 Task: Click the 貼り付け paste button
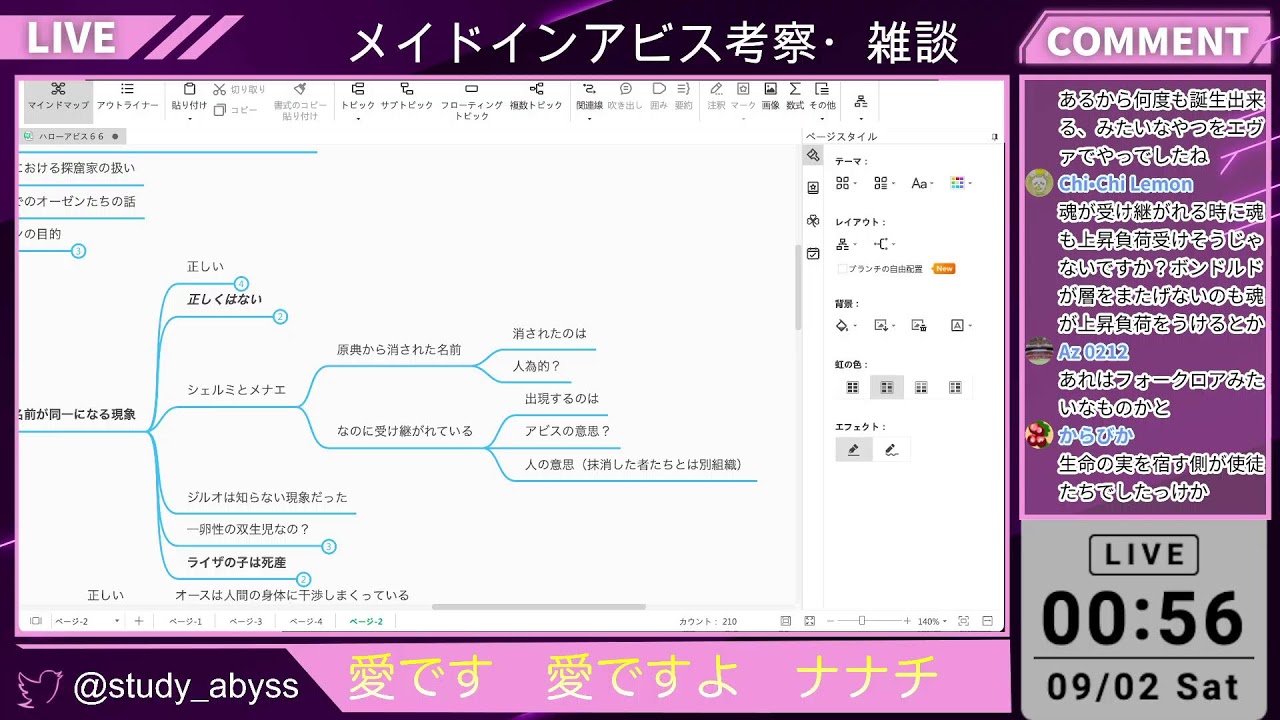[189, 96]
